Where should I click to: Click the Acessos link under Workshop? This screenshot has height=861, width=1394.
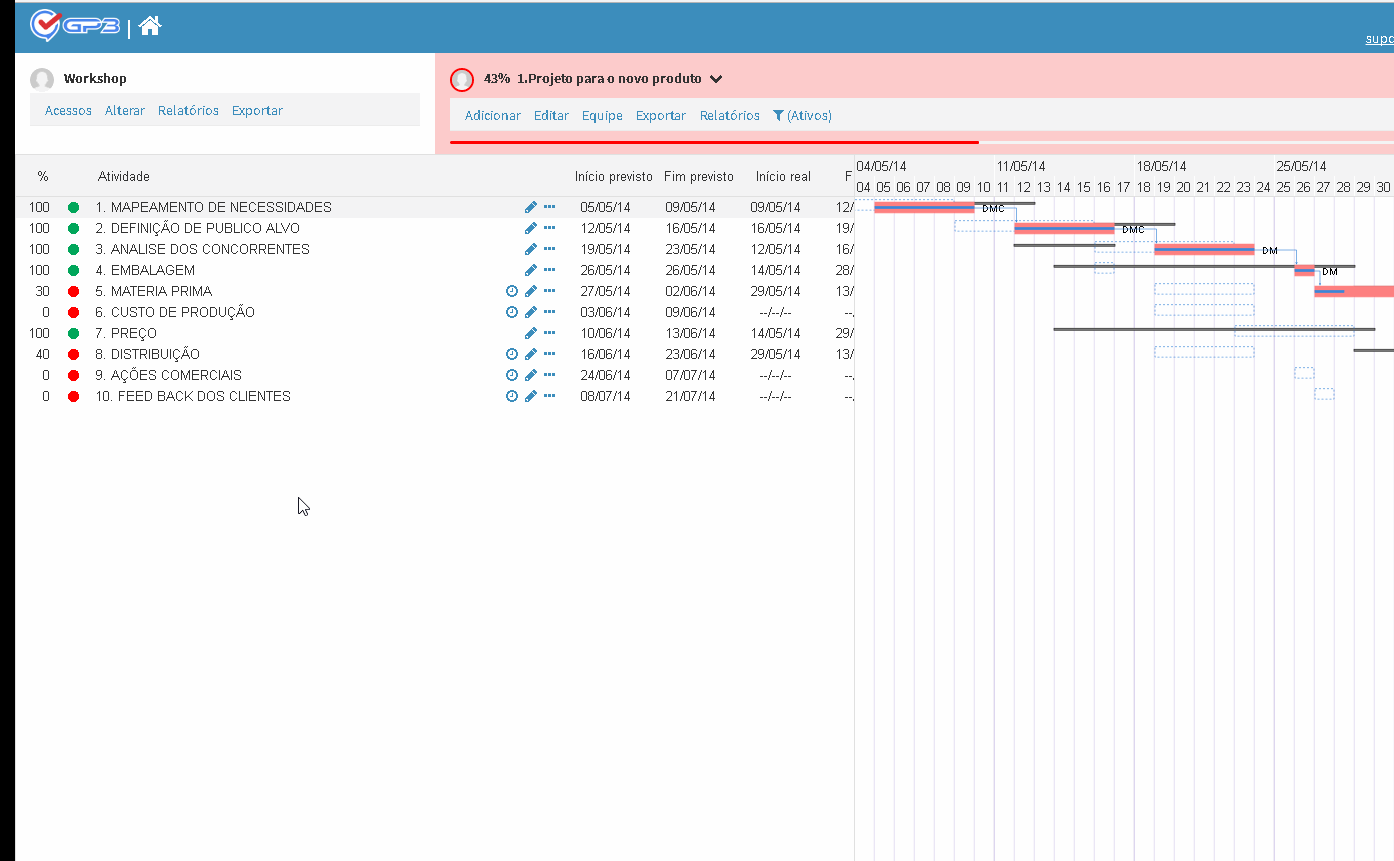(x=68, y=110)
